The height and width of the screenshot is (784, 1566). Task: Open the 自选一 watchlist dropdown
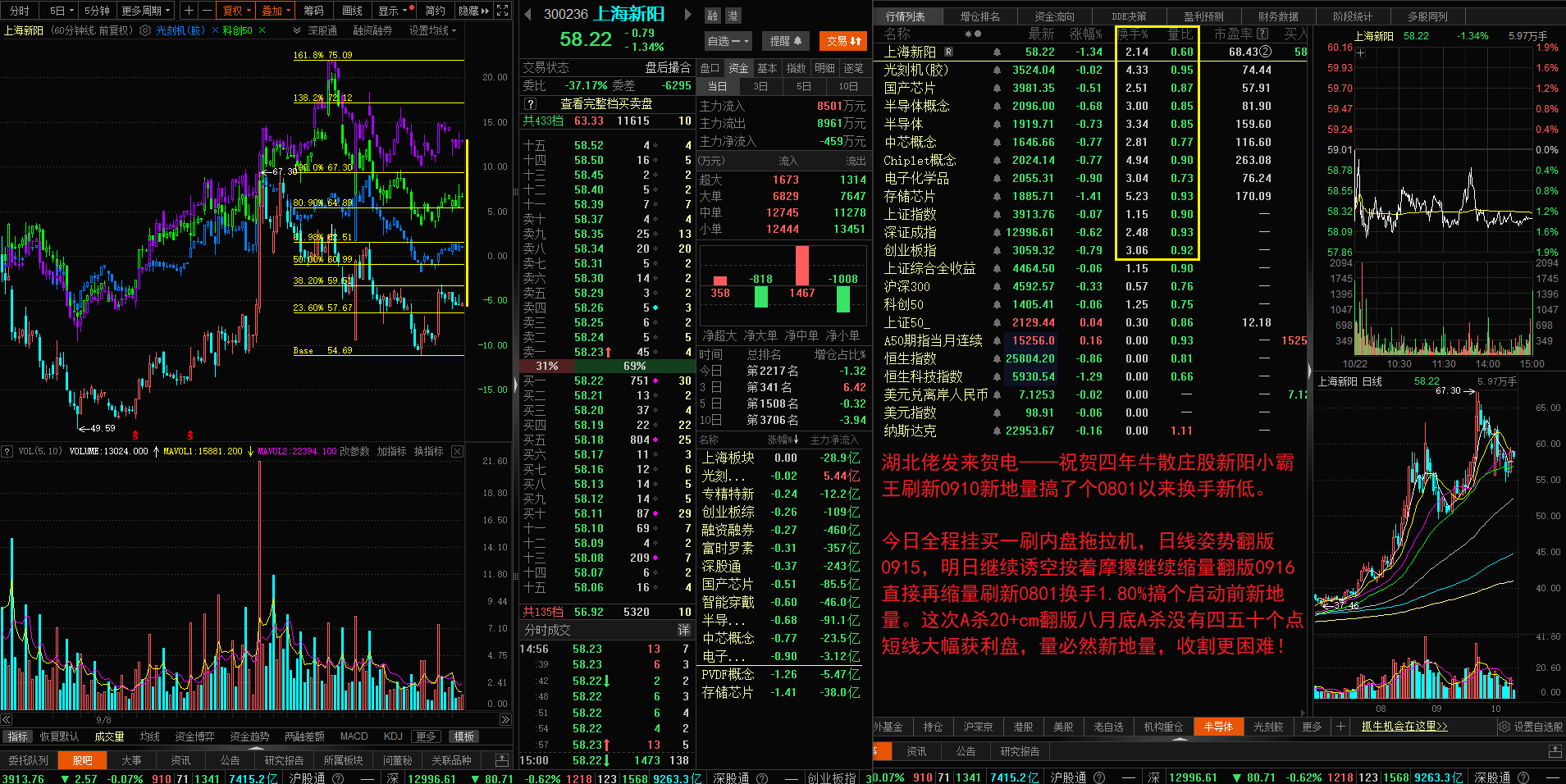[728, 41]
